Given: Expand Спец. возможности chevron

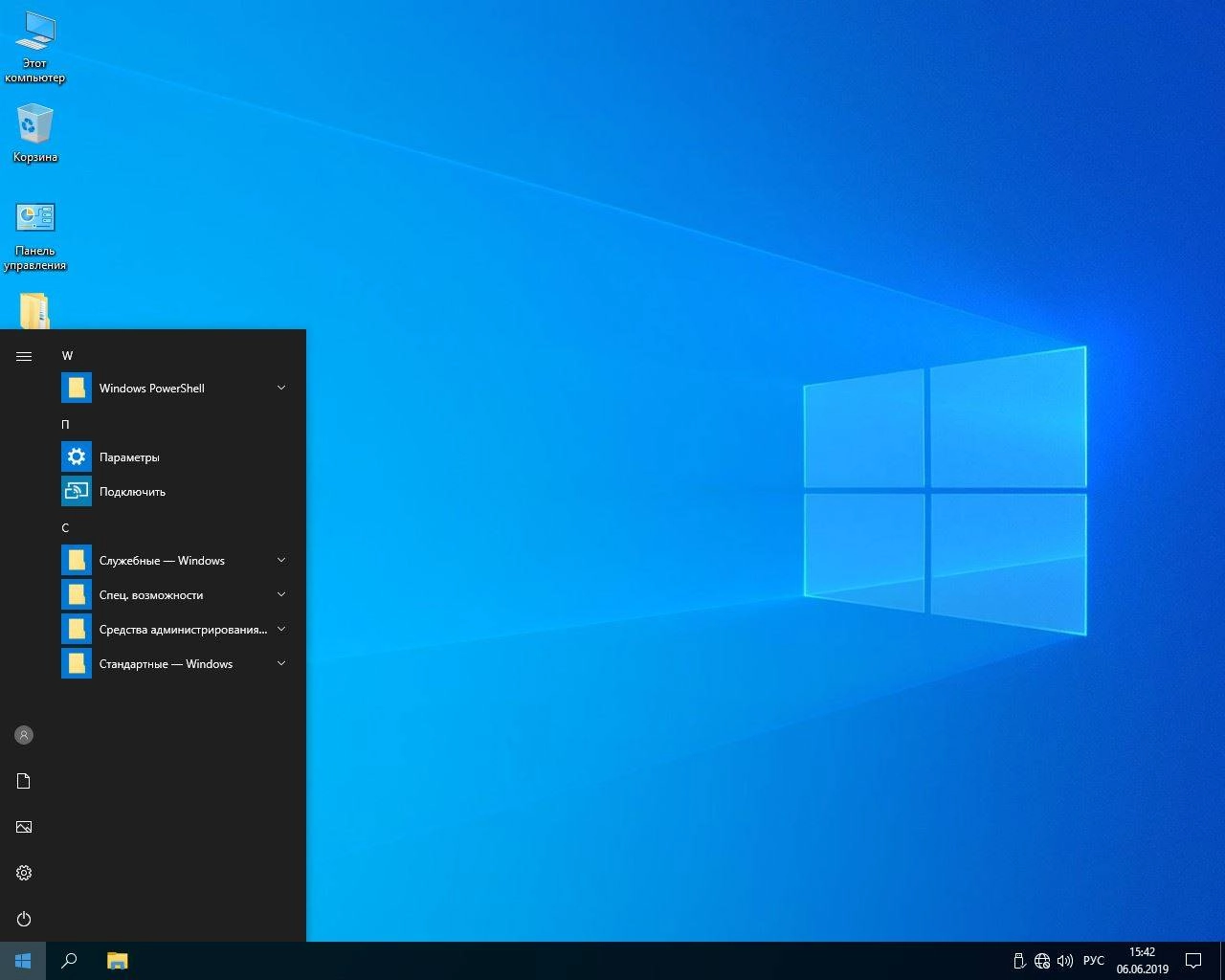Looking at the screenshot, I should pos(281,594).
